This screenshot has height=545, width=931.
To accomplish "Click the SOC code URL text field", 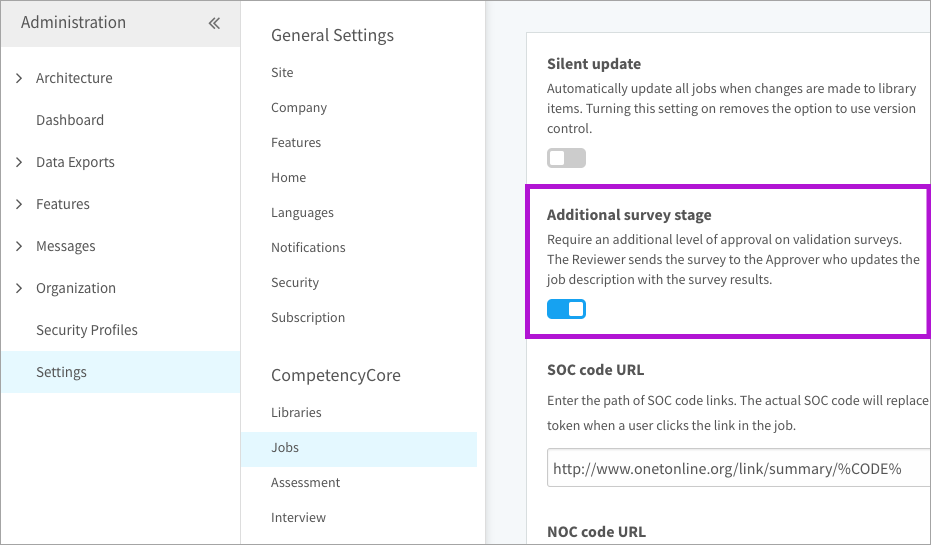I will [x=738, y=468].
